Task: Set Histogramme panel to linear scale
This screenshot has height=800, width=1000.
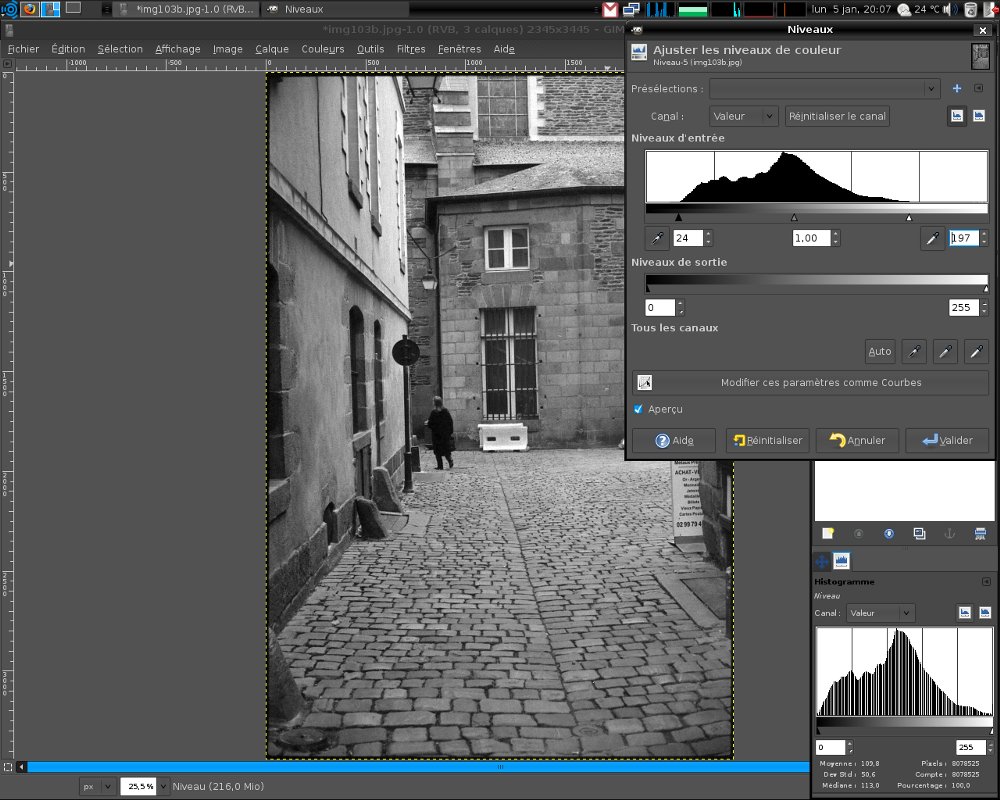Action: [x=965, y=613]
